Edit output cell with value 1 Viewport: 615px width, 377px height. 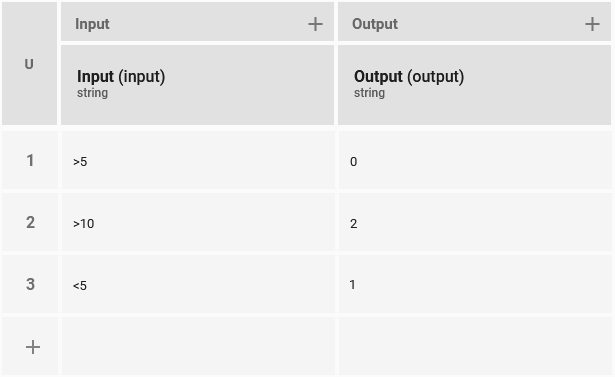475,284
